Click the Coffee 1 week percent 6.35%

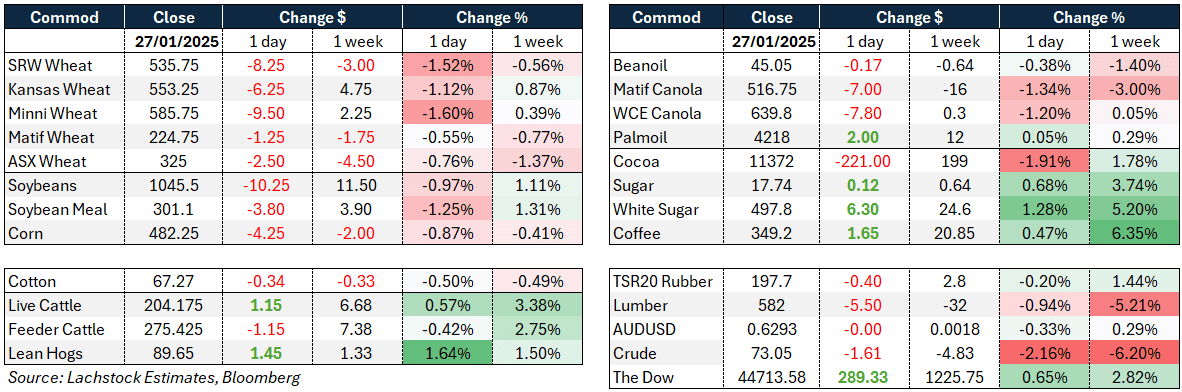1129,234
